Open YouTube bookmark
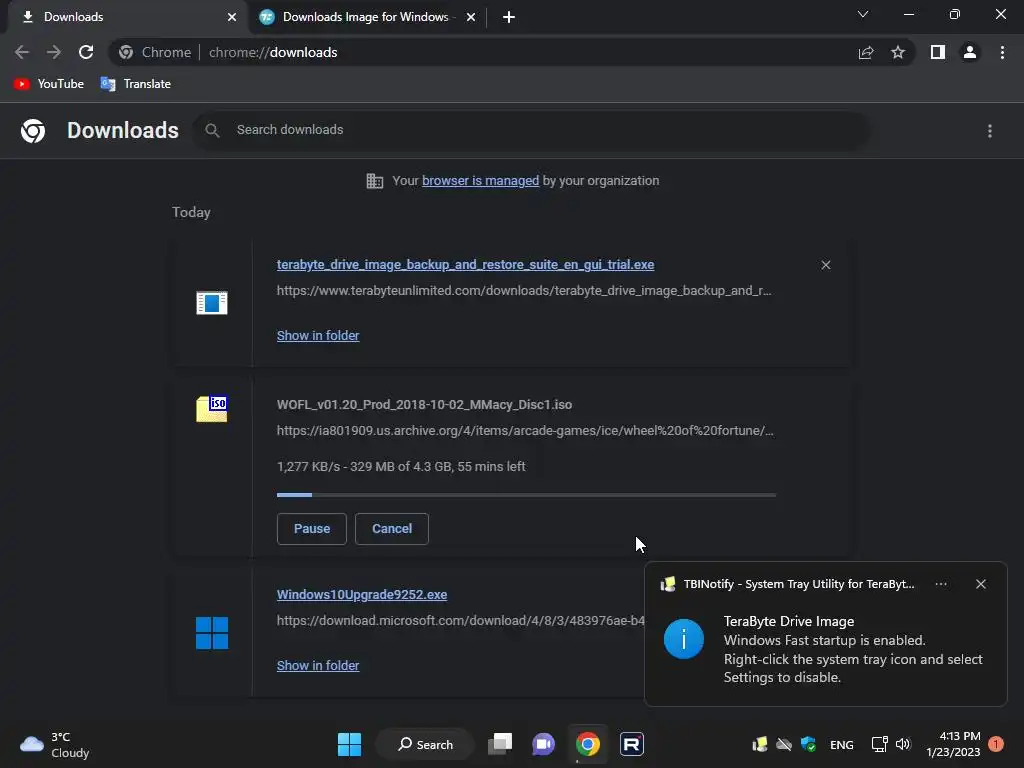Viewport: 1024px width, 768px height. pos(49,84)
